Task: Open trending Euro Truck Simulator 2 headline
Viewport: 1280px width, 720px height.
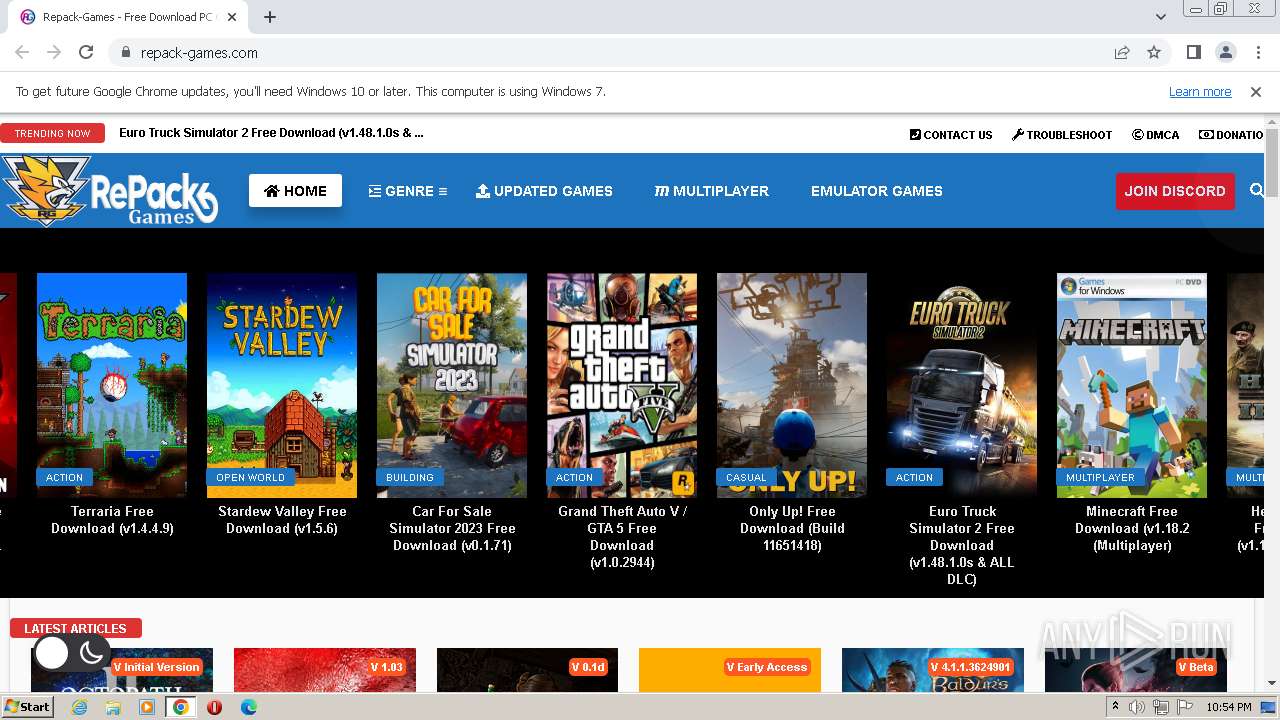Action: 271,133
